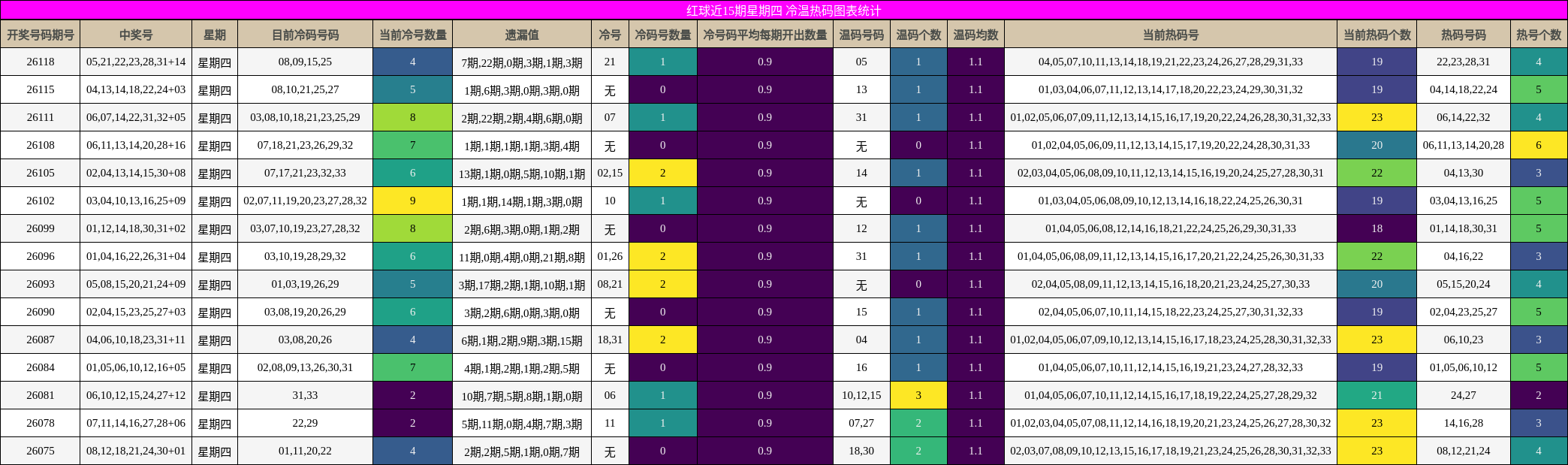The image size is (1568, 465).
Task: Select cold codes 31,33 in row 26081
Action: pos(305,395)
